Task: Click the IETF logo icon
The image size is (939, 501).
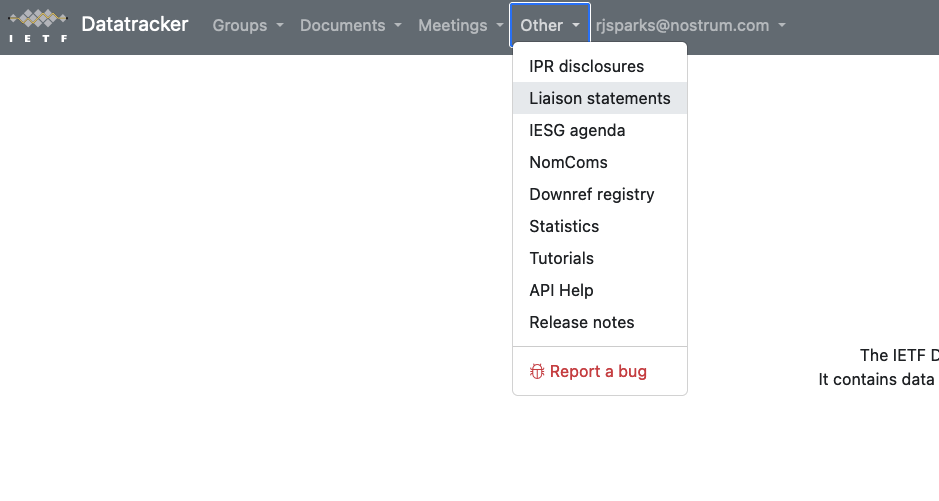Action: point(38,26)
